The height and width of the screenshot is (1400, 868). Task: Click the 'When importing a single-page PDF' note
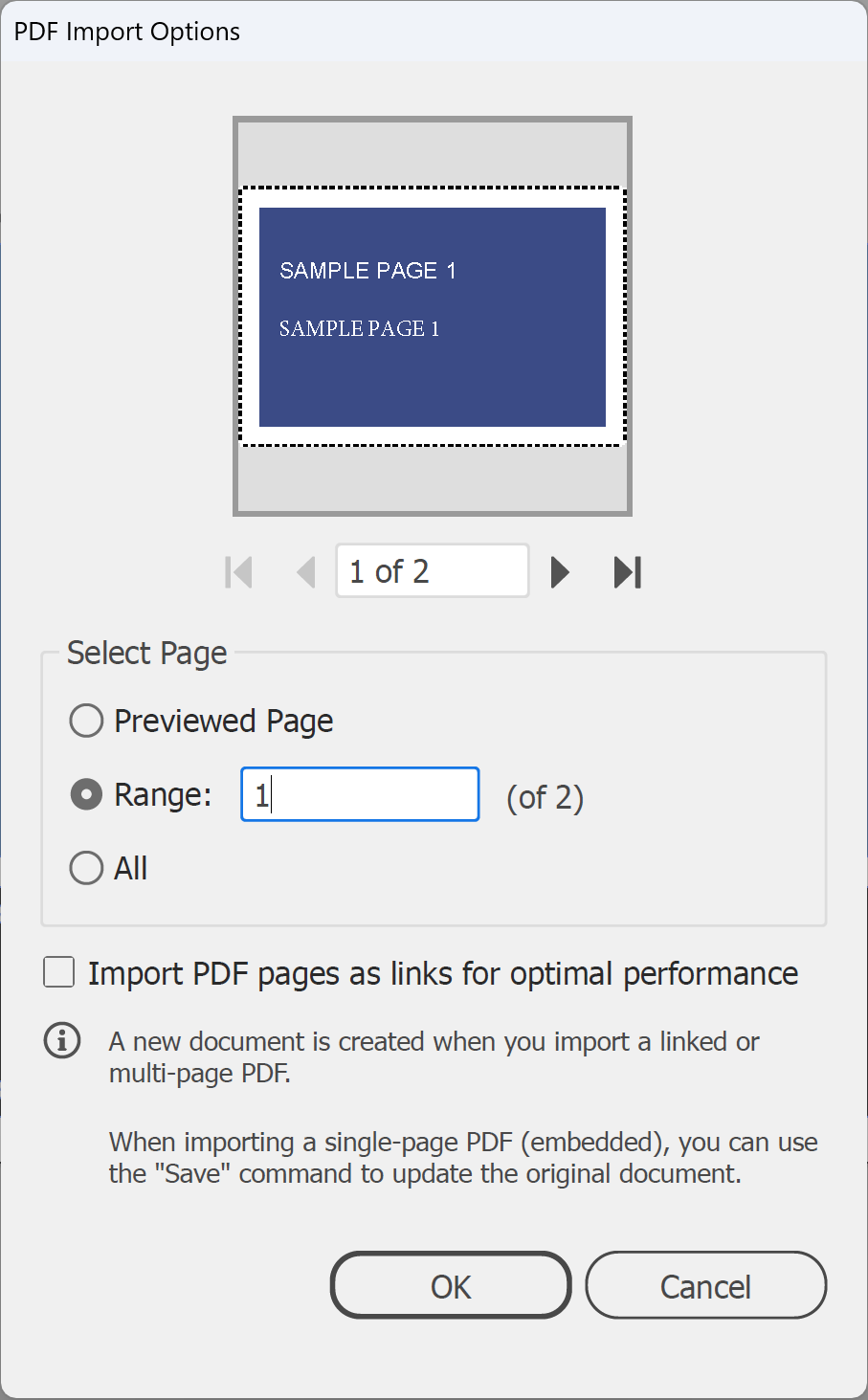point(463,1158)
